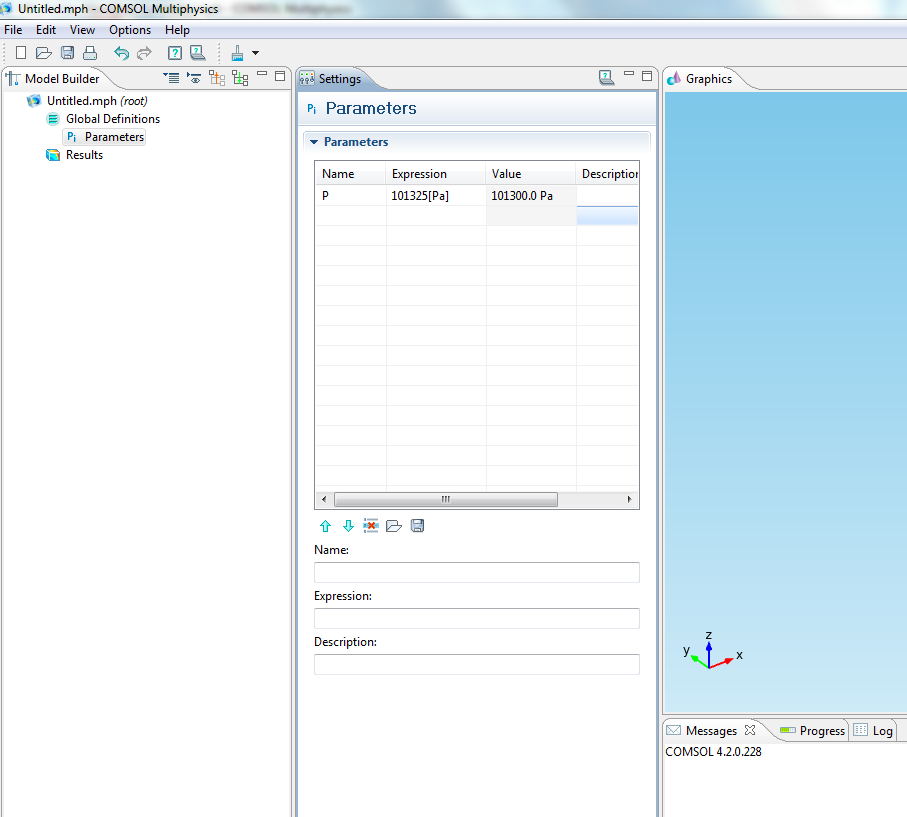Click the New file icon in toolbar

click(x=21, y=53)
